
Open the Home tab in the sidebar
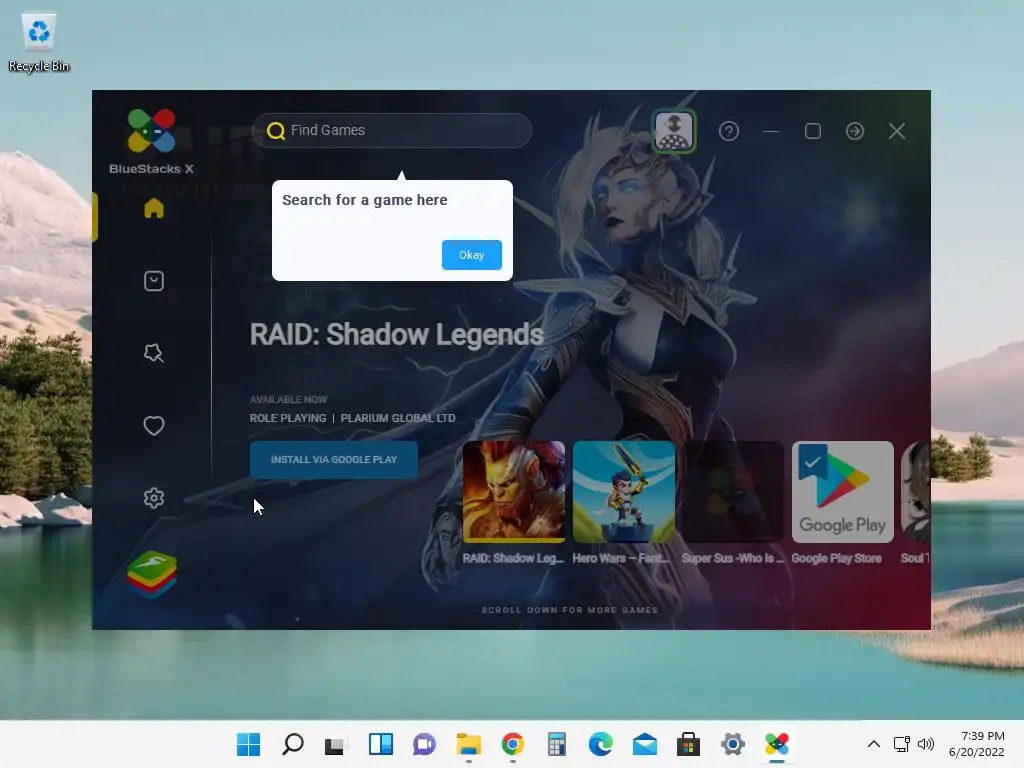[x=153, y=208]
